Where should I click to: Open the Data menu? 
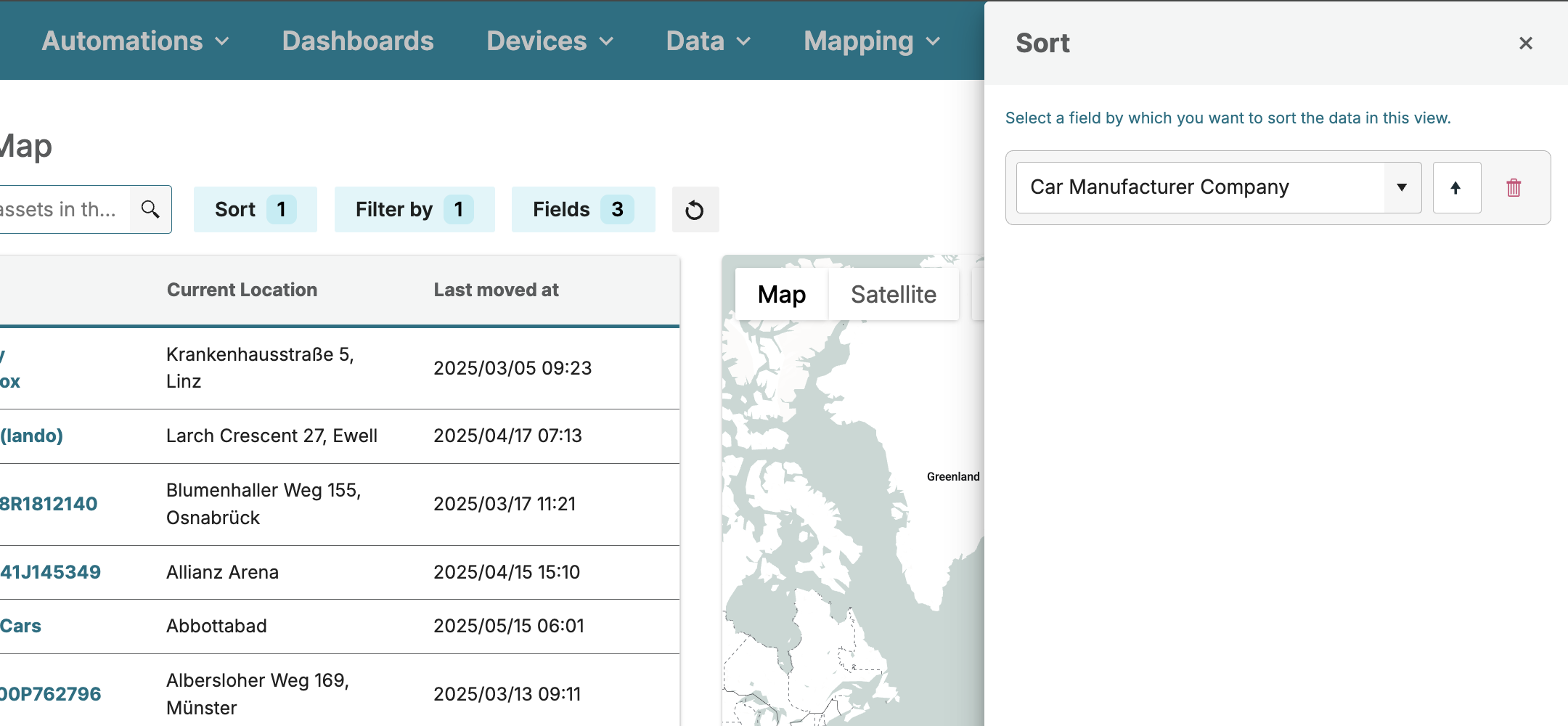(708, 41)
